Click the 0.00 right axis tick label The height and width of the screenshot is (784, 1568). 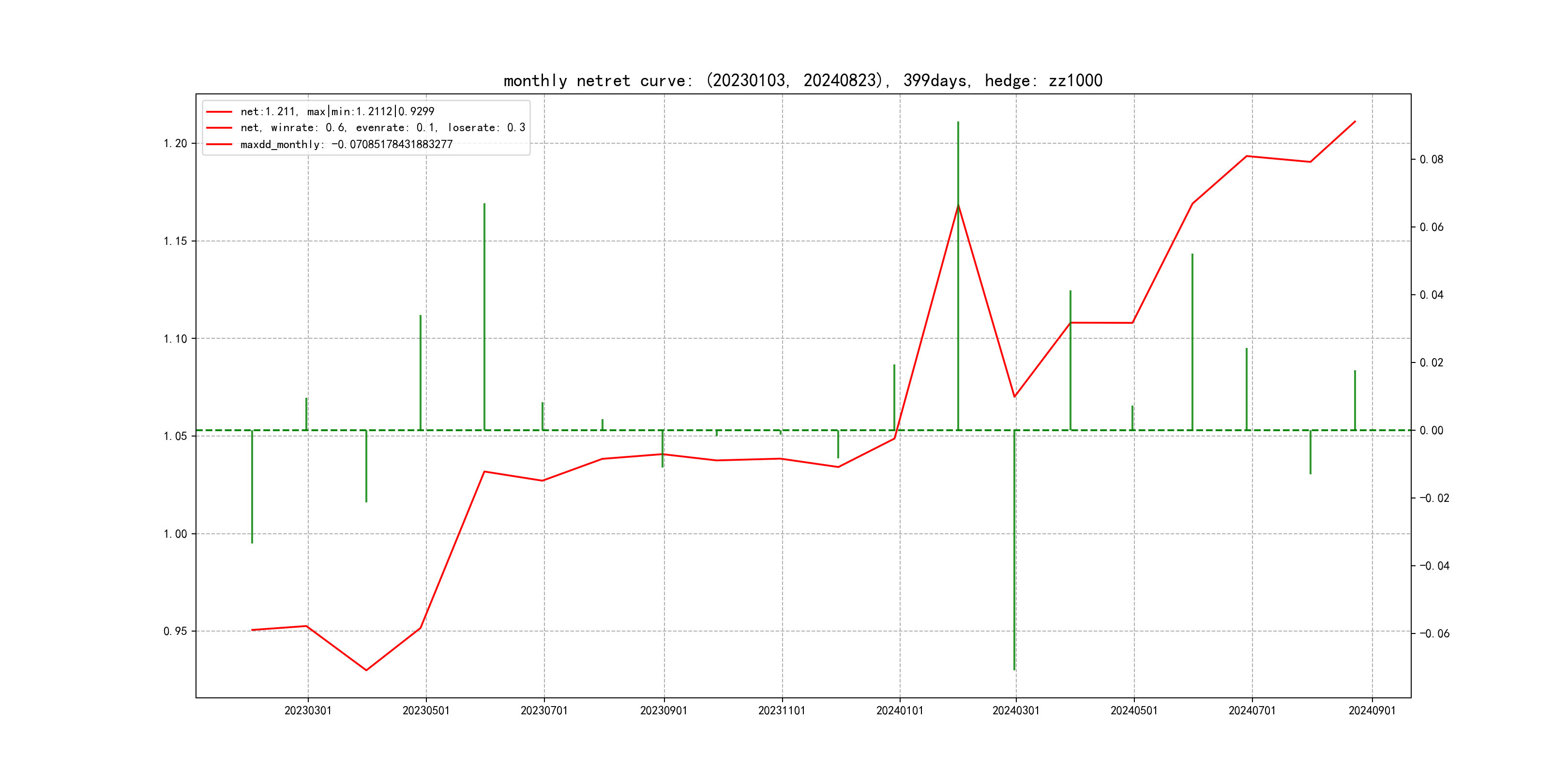1431,430
